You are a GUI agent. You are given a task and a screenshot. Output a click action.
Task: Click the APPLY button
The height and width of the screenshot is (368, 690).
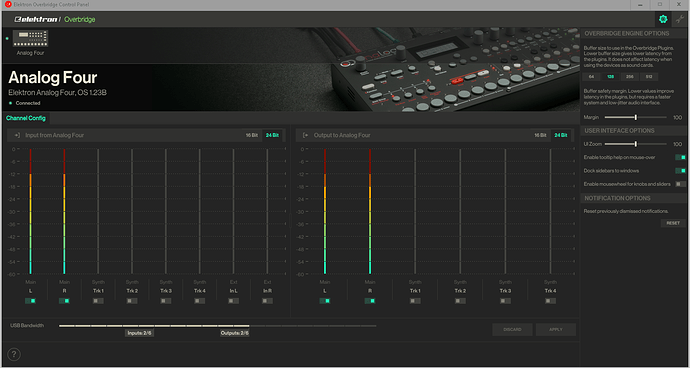[x=556, y=329]
